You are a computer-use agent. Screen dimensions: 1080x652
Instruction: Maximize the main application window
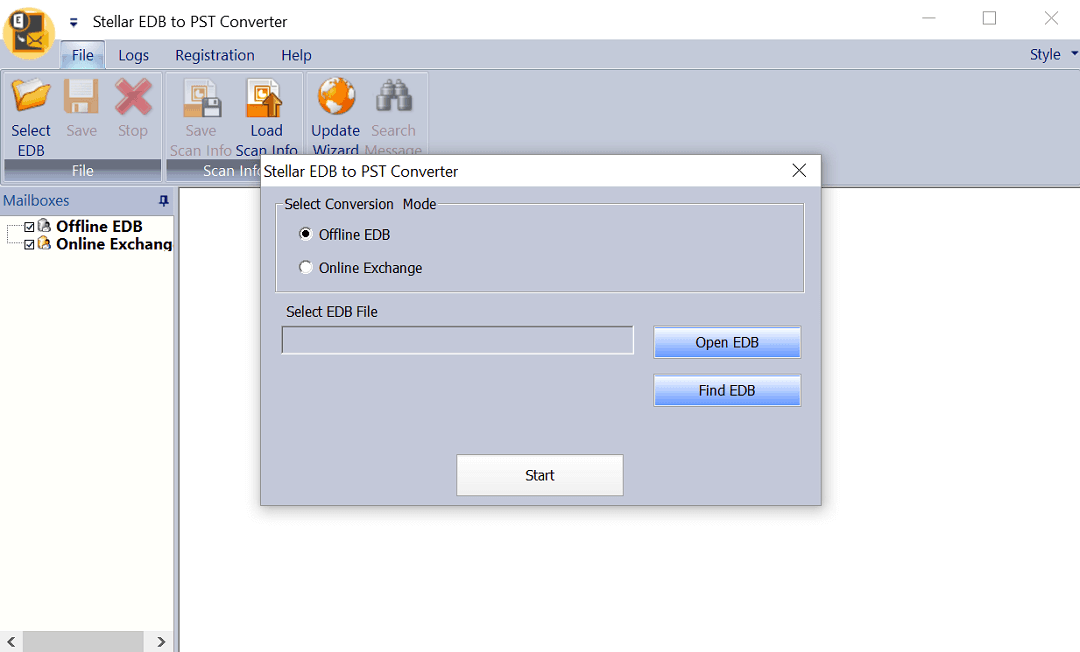pos(989,19)
